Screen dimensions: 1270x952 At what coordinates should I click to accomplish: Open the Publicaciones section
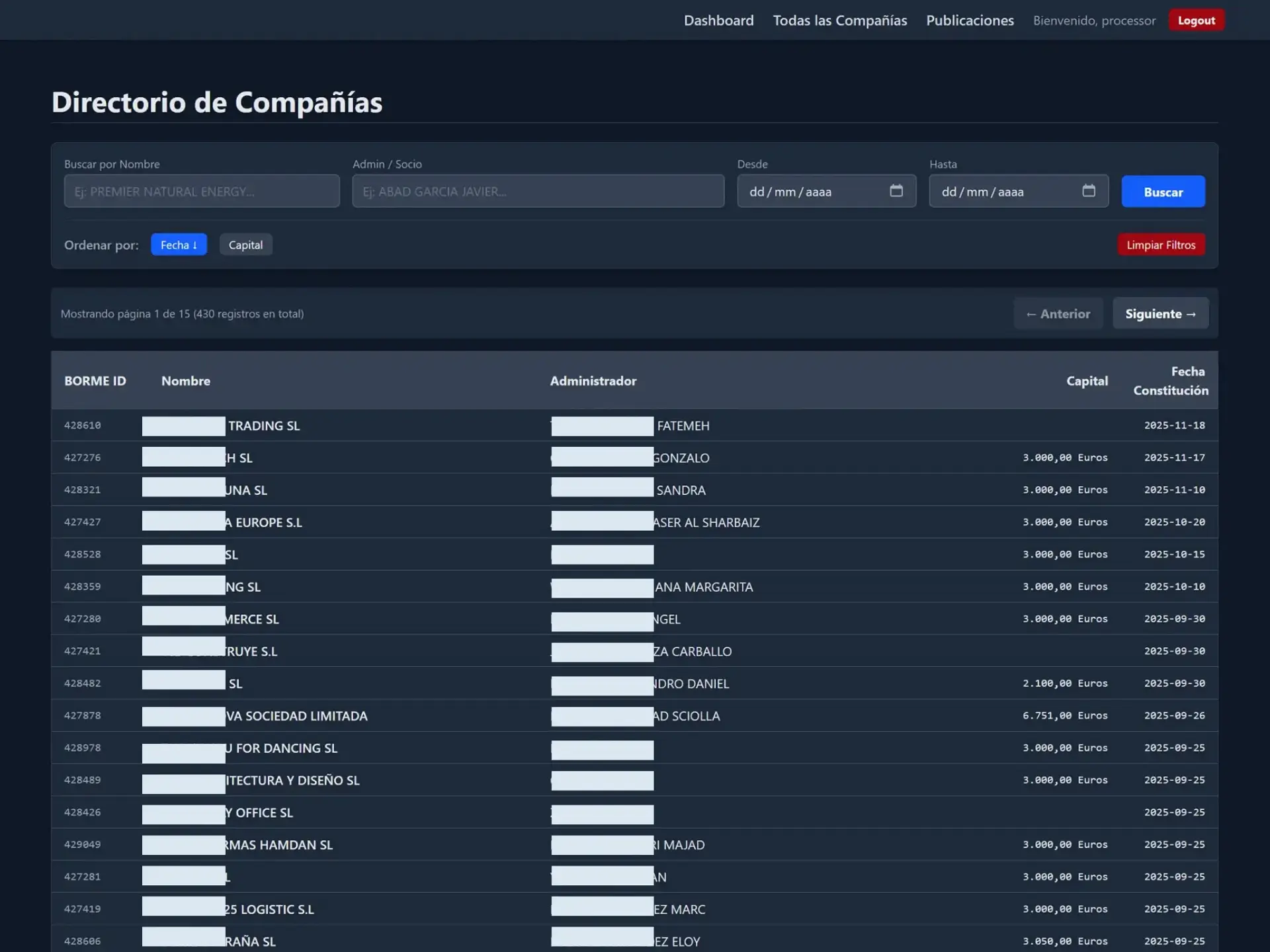970,20
